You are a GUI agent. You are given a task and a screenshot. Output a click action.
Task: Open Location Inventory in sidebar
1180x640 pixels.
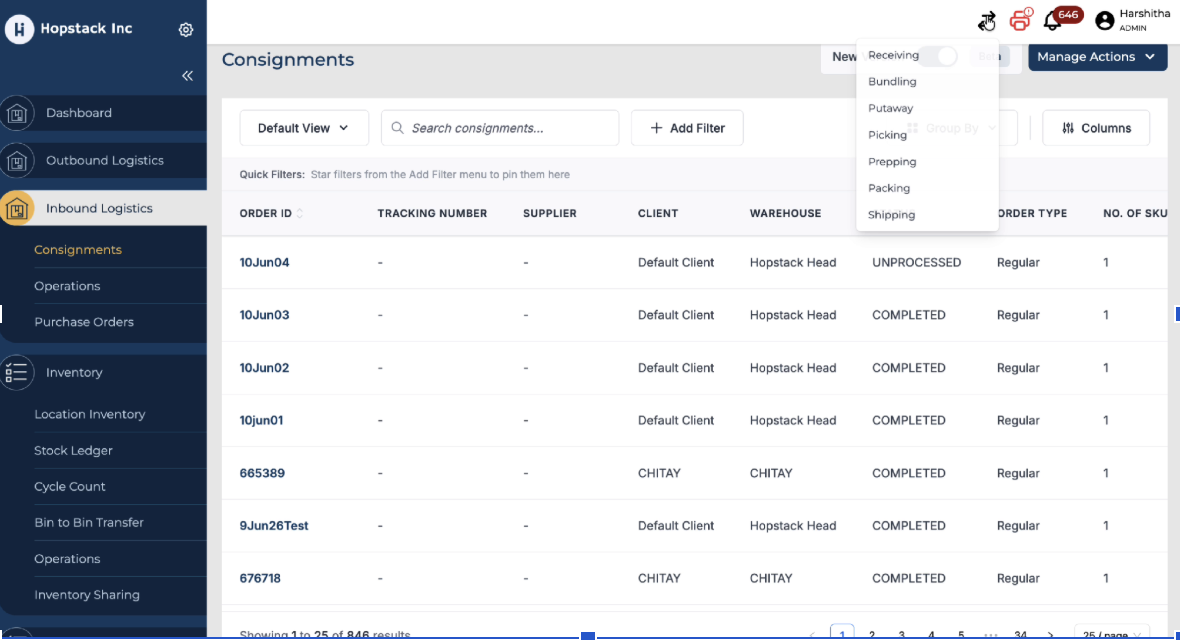click(90, 415)
